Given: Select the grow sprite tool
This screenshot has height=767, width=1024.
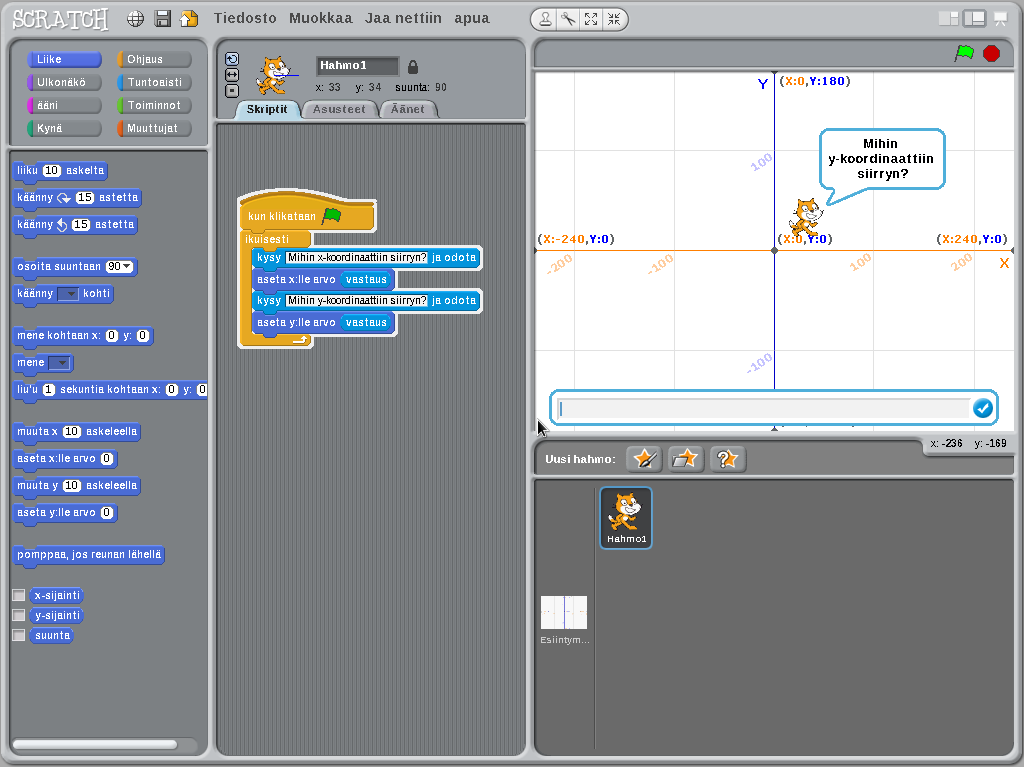Looking at the screenshot, I should pyautogui.click(x=591, y=20).
